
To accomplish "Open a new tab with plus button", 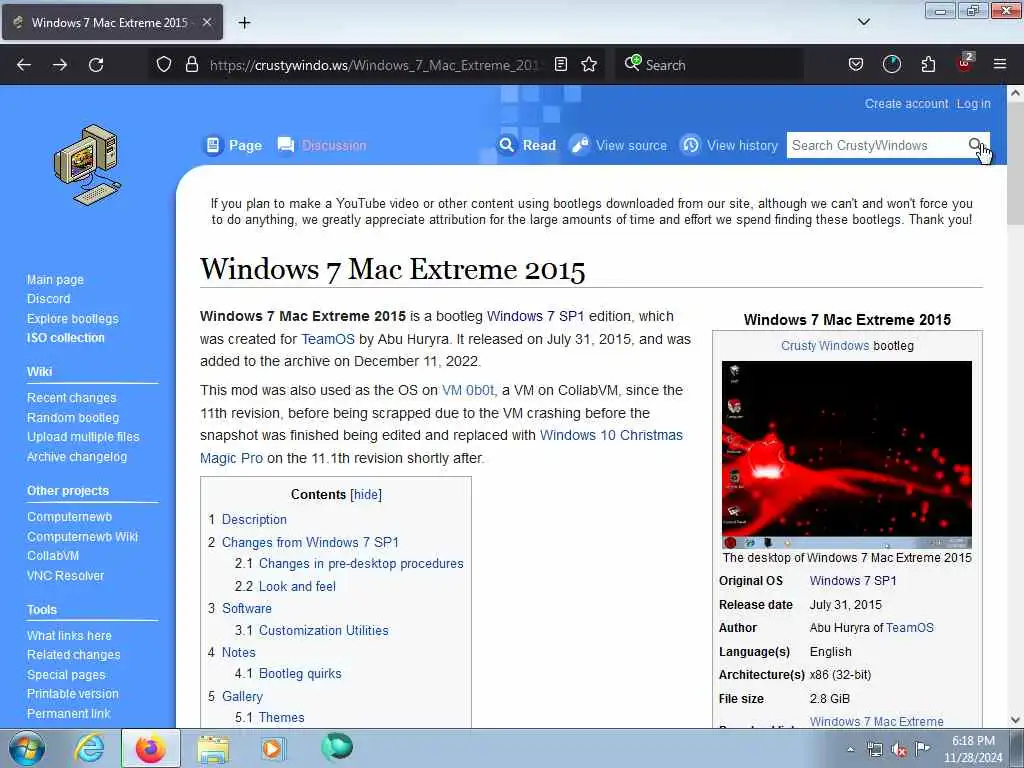I will [x=244, y=22].
